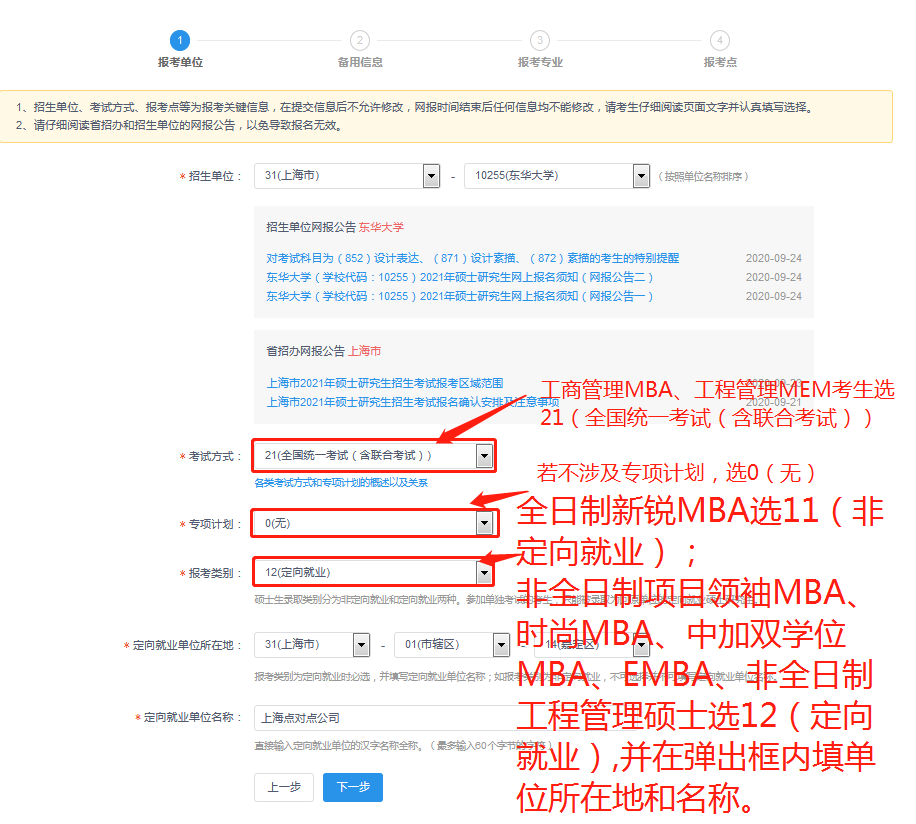Open 各类考试方式和专项计划的概述以及关系 link

pos(341,482)
